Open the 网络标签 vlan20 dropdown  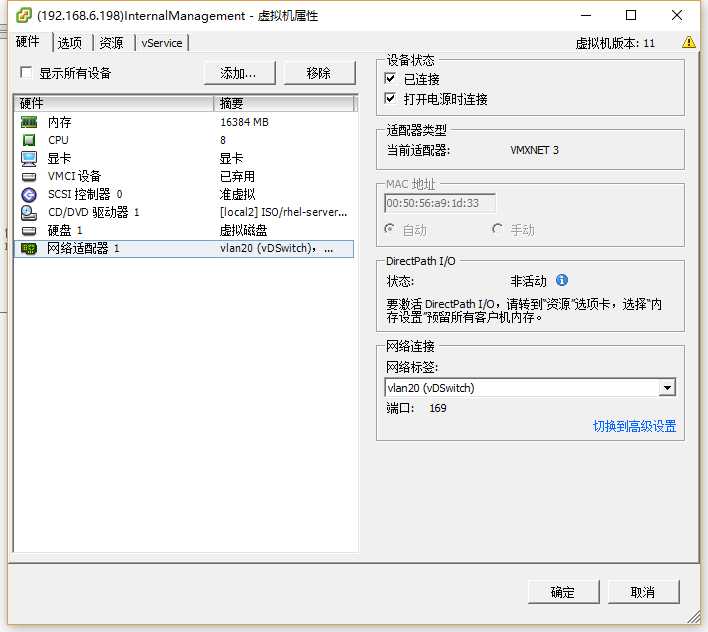pos(667,388)
